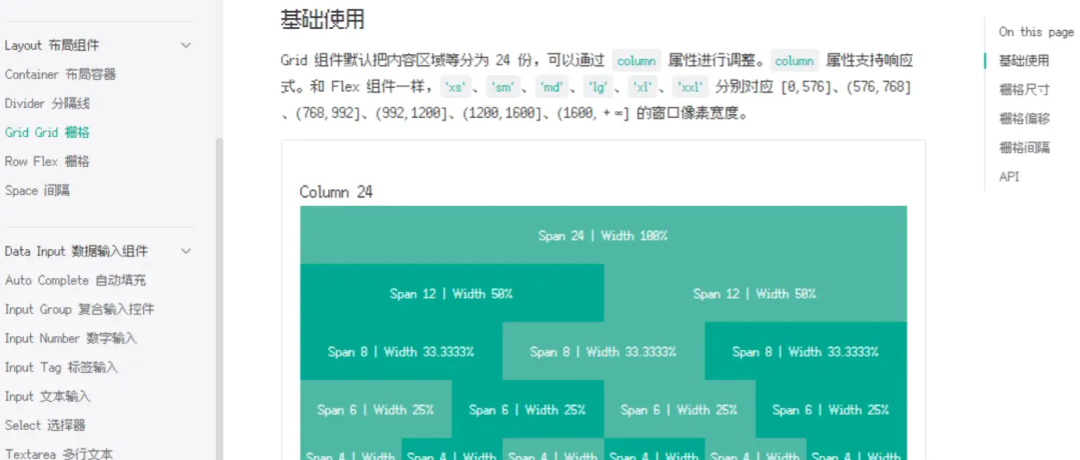
Task: Click the Layout 布局组件 group title
Action: coord(52,45)
